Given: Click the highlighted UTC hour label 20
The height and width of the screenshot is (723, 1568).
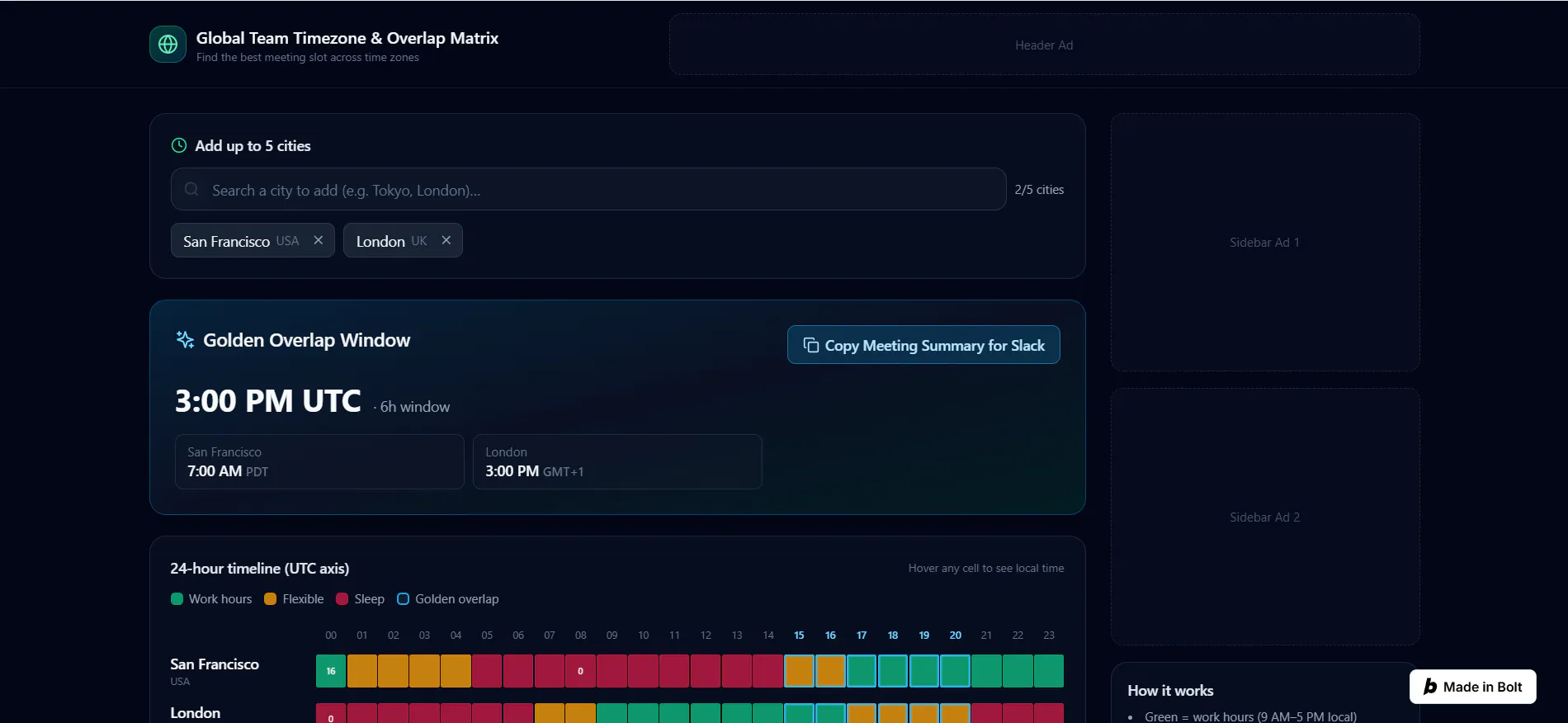Looking at the screenshot, I should click(956, 635).
